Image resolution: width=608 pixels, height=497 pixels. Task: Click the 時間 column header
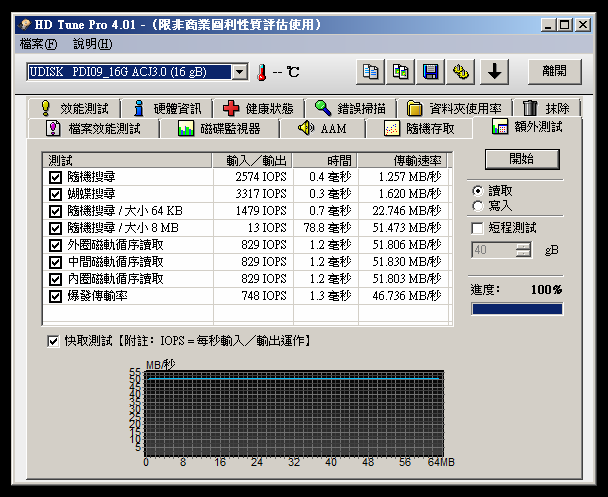(325, 160)
